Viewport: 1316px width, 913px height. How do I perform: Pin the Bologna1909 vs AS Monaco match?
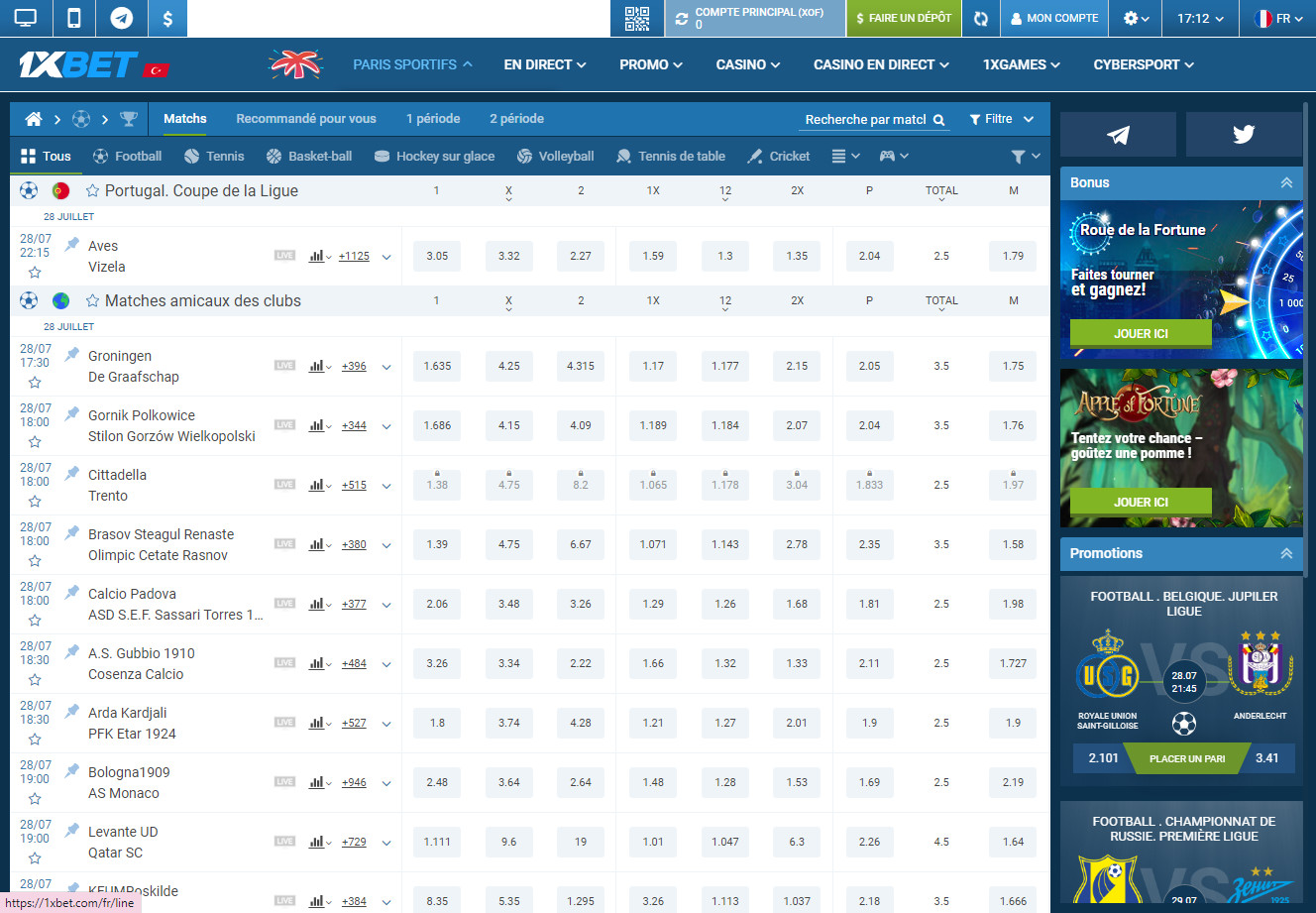pos(72,770)
